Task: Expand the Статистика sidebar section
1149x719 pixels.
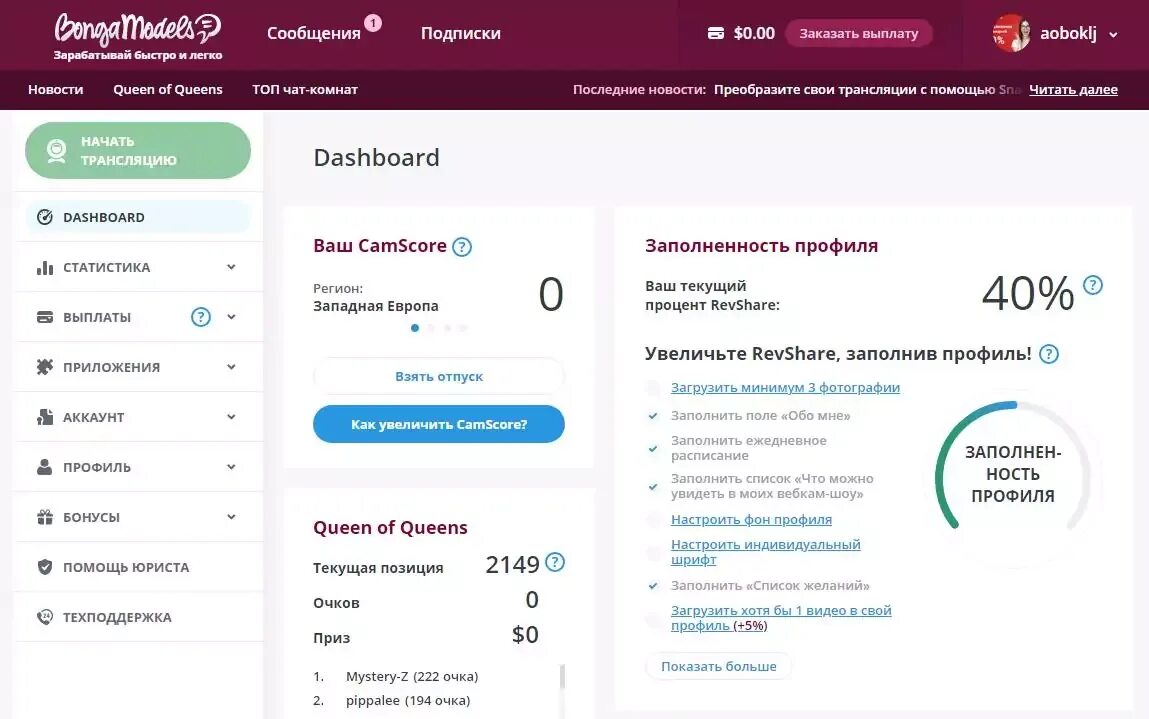Action: pyautogui.click(x=232, y=267)
